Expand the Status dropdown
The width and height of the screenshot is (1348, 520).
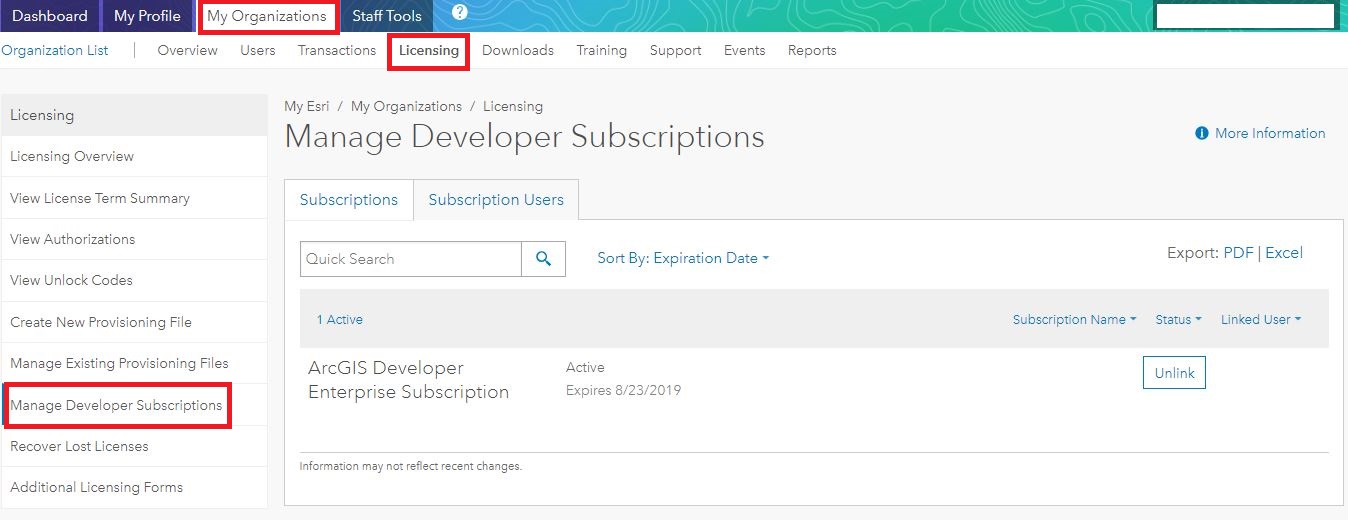point(1178,320)
